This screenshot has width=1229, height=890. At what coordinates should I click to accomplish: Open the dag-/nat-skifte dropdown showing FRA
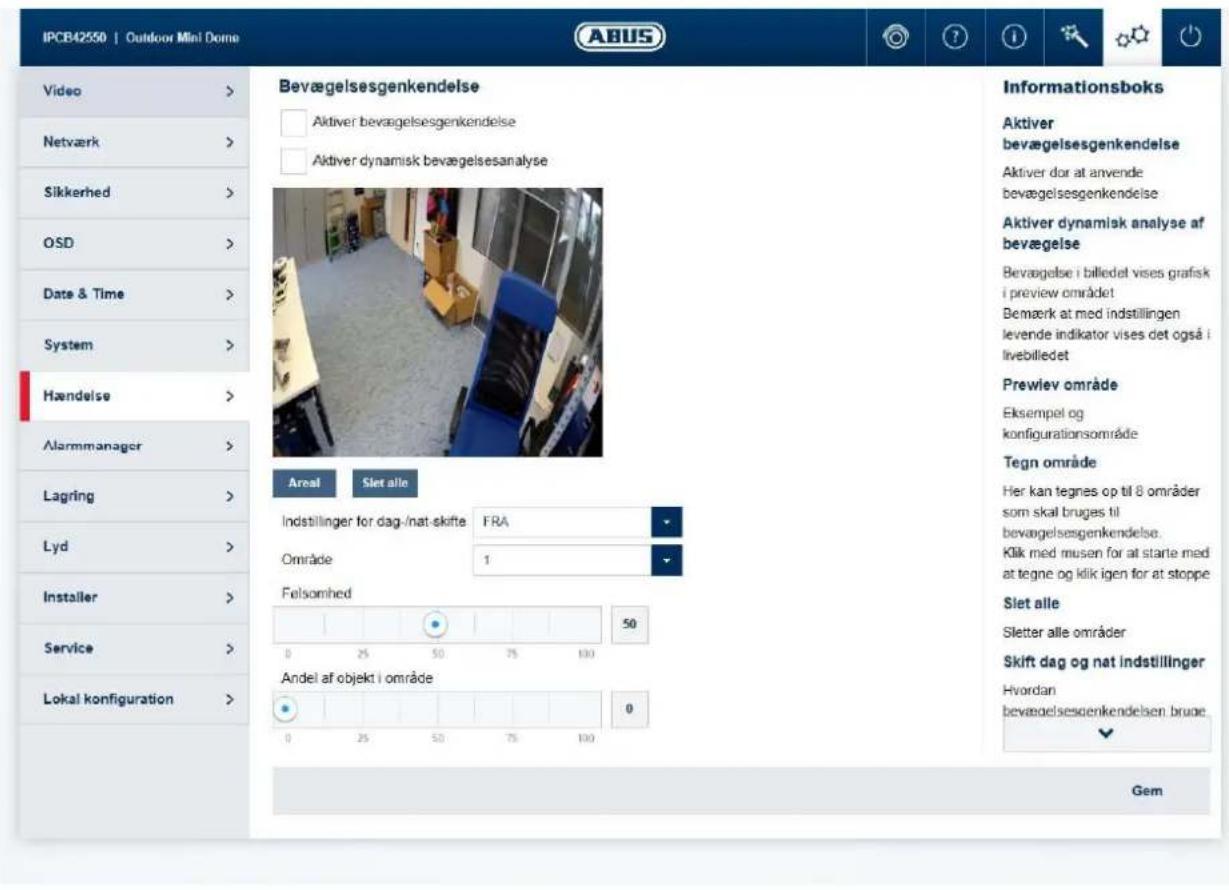point(577,523)
